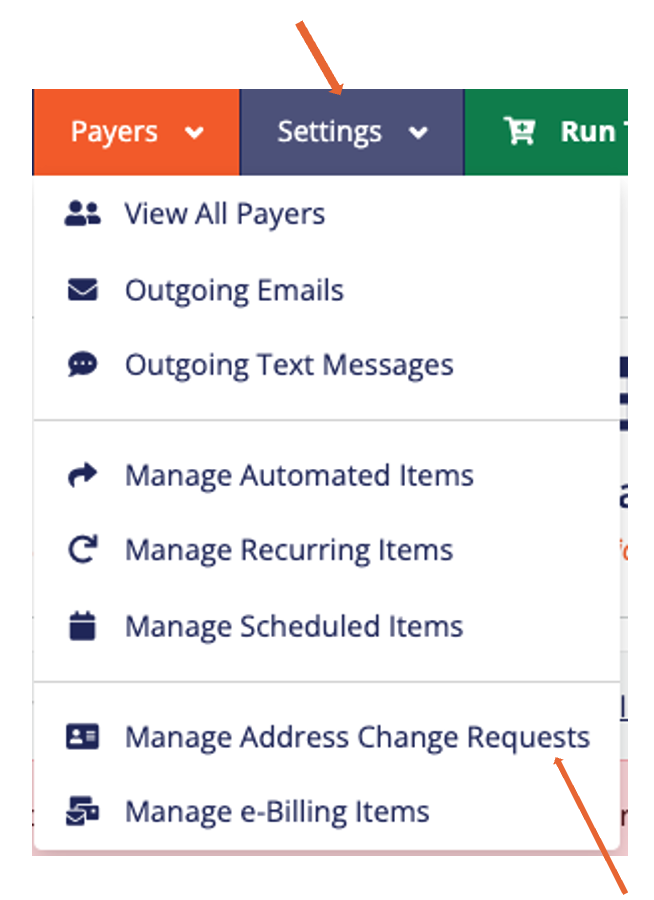Click the ID card icon for Address Change
Image resolution: width=654 pixels, height=900 pixels.
pyautogui.click(x=82, y=736)
